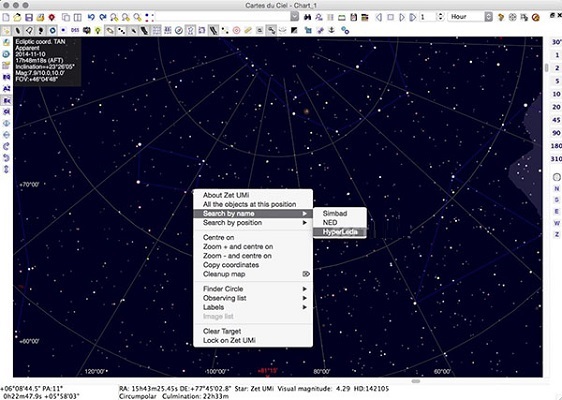Switch to Alt-Az coordinates icon
562x400 pixels.
[6, 89]
